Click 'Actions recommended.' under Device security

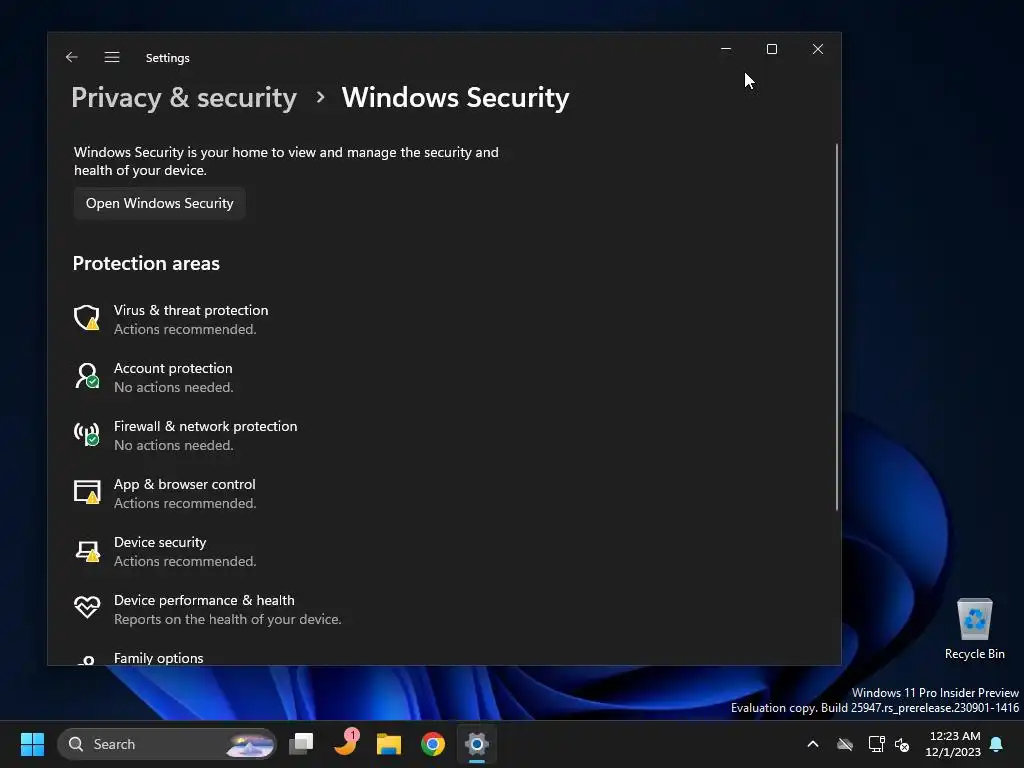pos(185,562)
